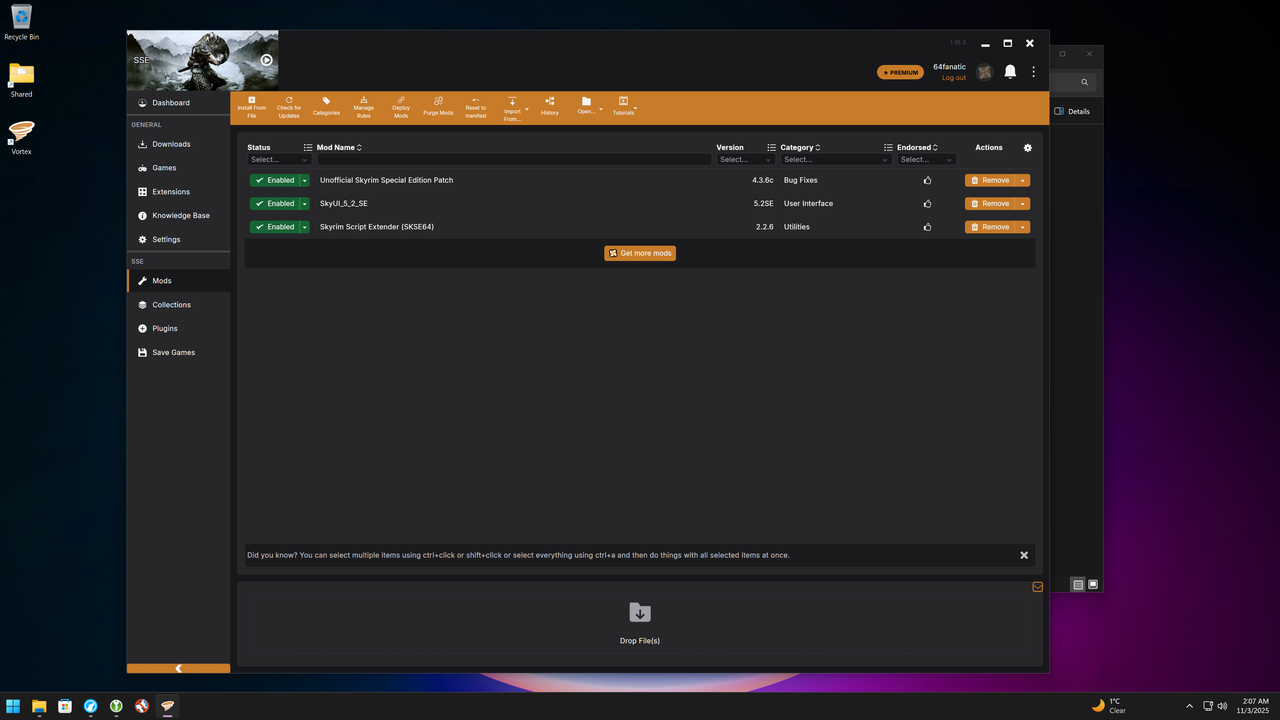Toggle Enabled status for Skyrim Script Extender
Screen dimensions: 1280x720
[274, 227]
